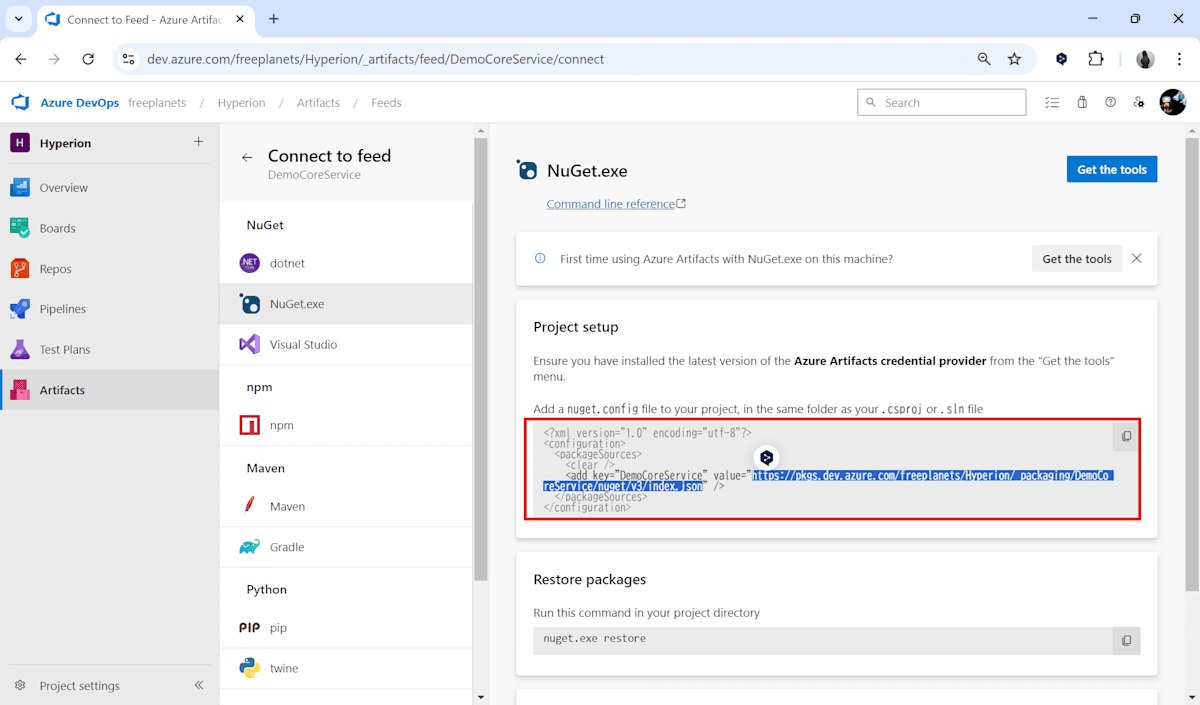Open Project settings
This screenshot has height=705, width=1200.
tap(79, 686)
